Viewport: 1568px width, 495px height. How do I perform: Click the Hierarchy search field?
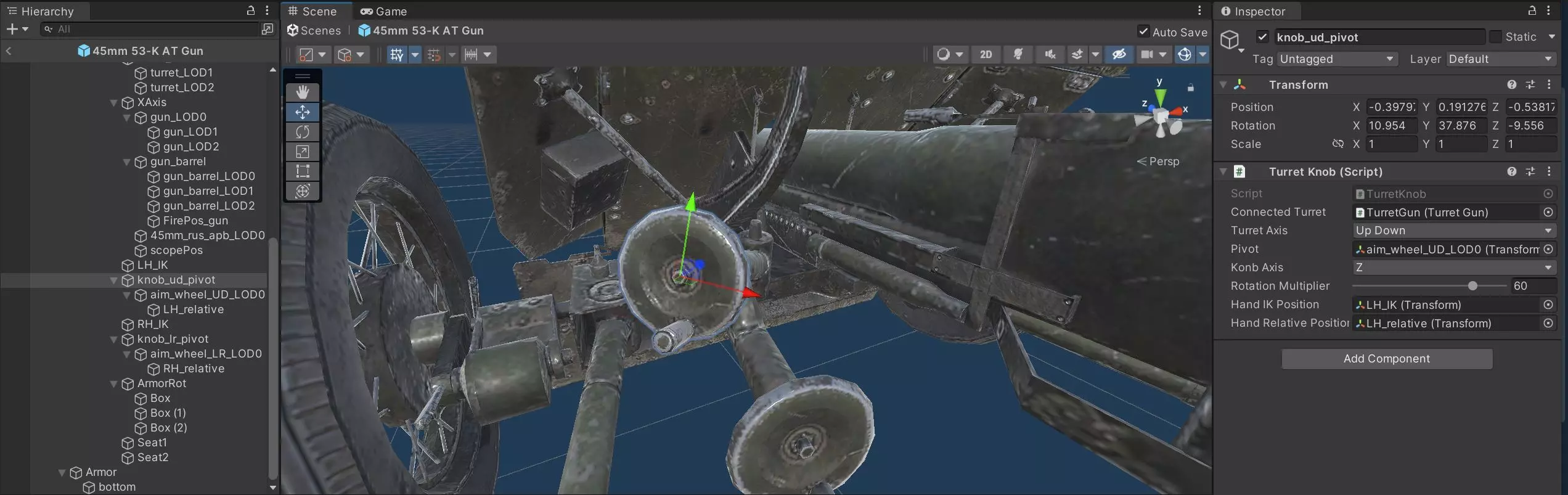150,29
